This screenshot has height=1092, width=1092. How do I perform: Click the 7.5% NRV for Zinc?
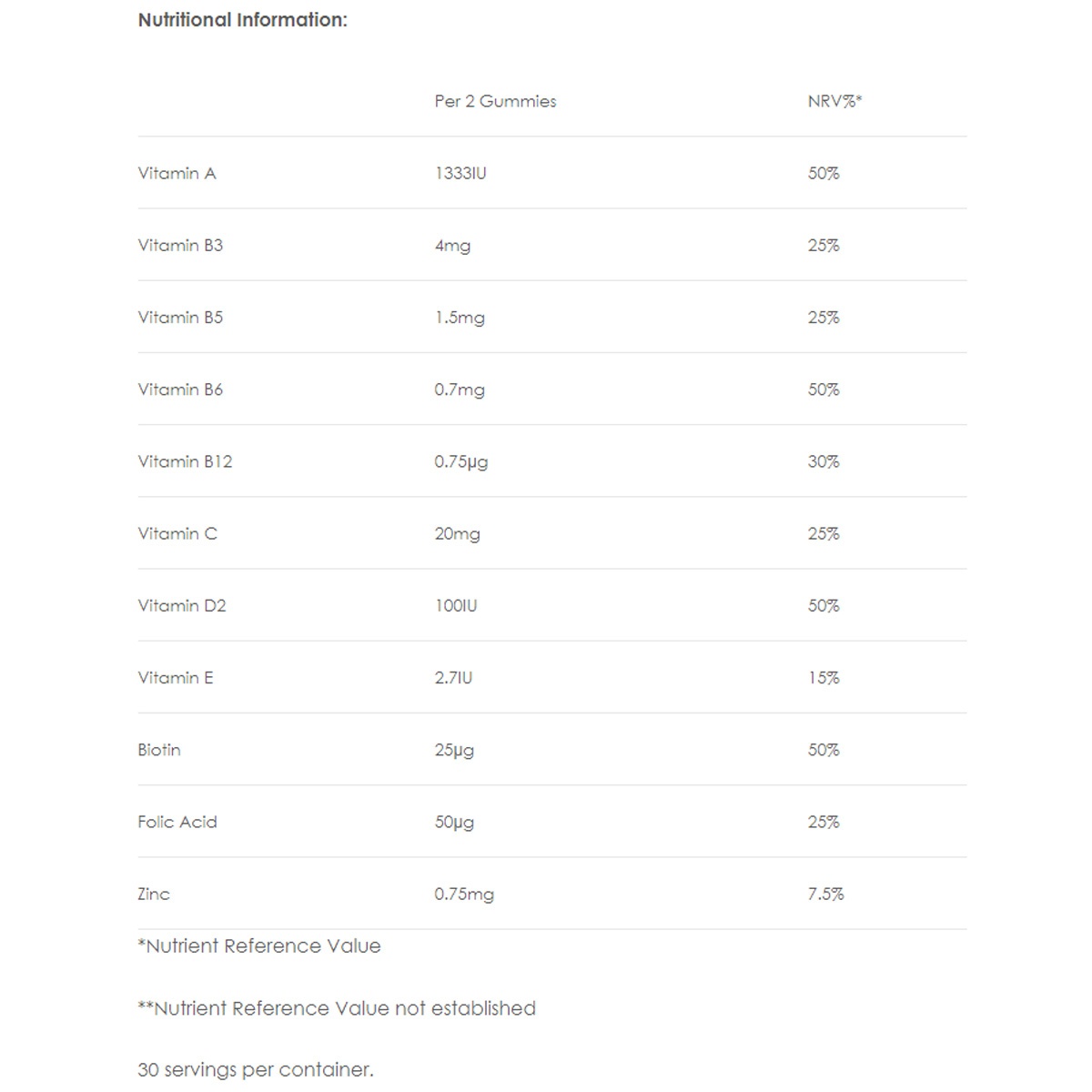point(825,894)
